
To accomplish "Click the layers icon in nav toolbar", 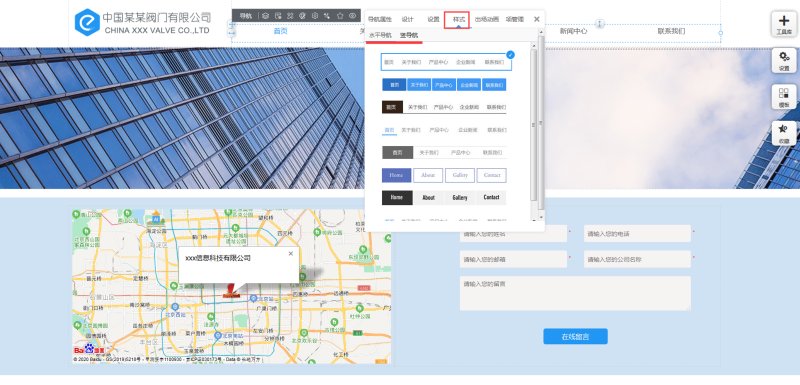I will [x=266, y=16].
